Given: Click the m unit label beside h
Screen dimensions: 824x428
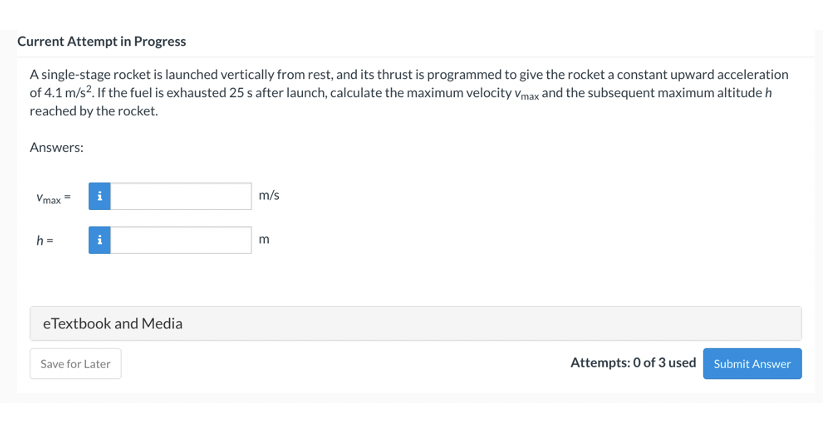Looking at the screenshot, I should 264,240.
